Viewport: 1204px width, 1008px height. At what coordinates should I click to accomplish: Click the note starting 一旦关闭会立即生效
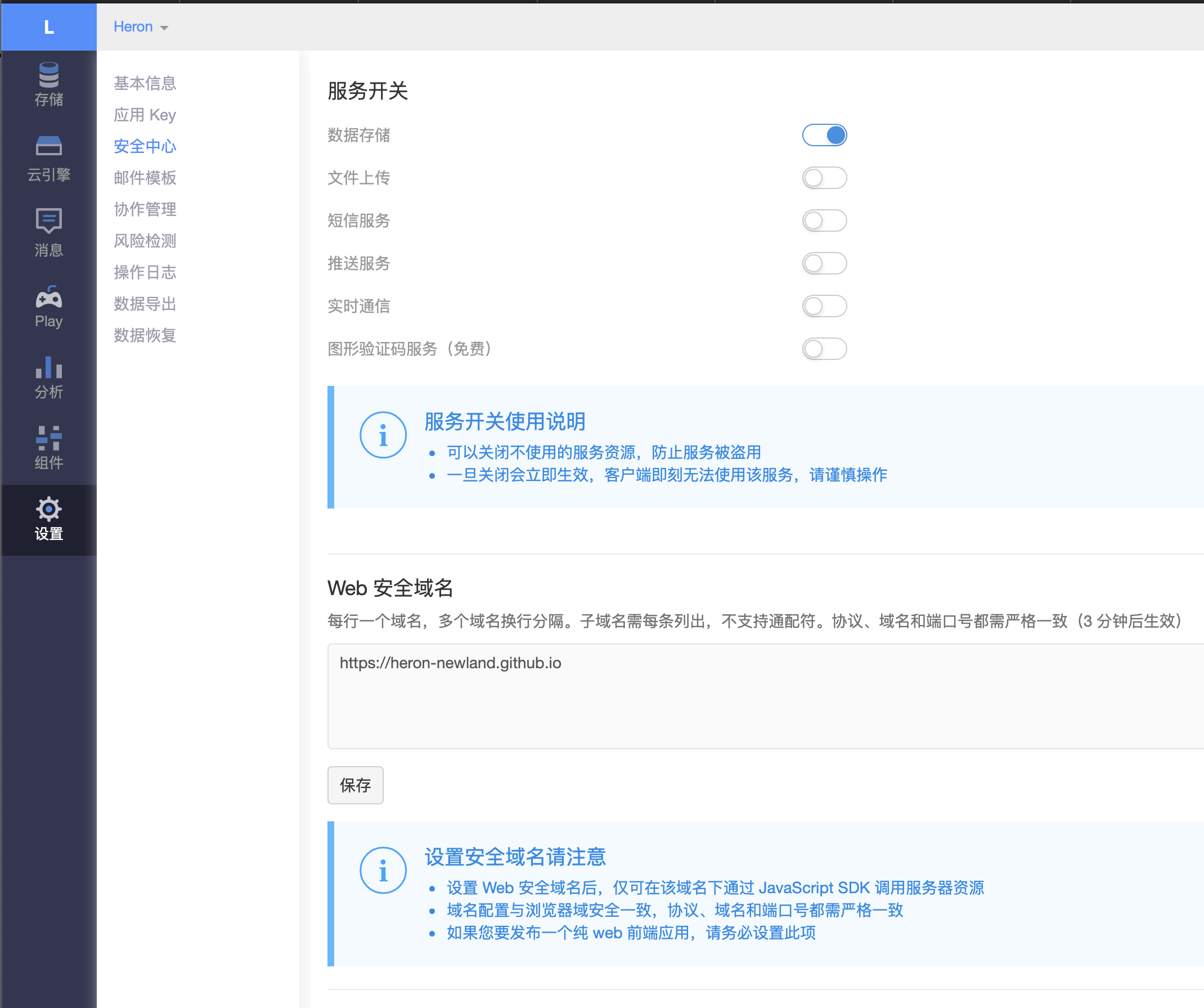pos(667,475)
